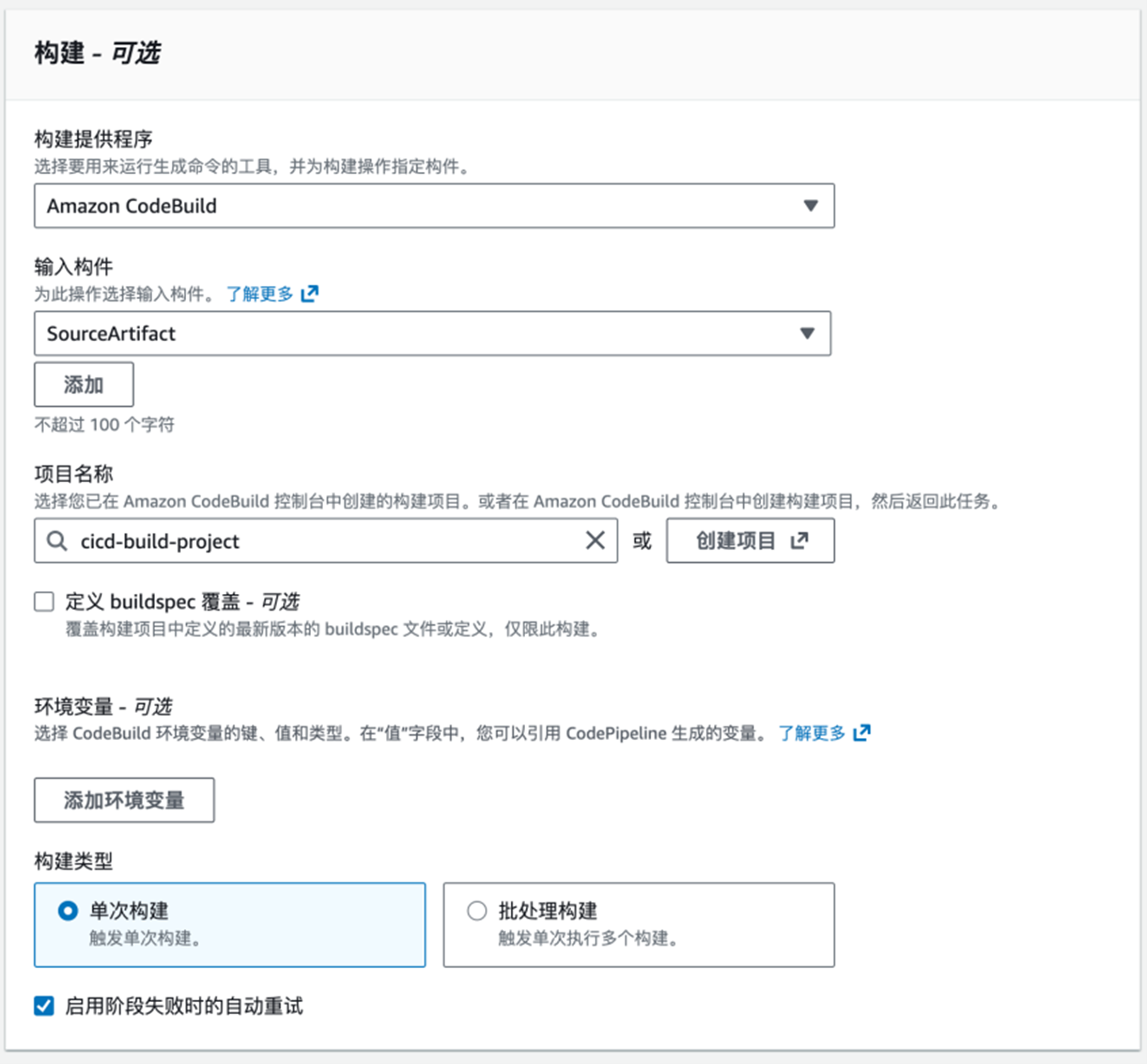Click the clear X icon in project name field
The image size is (1147, 1064).
[595, 540]
